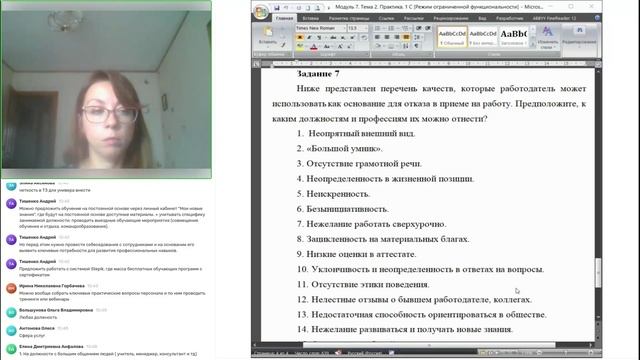This screenshot has height=360, width=640.
Task: Click the spell check icon in status bar
Action: pos(338,353)
